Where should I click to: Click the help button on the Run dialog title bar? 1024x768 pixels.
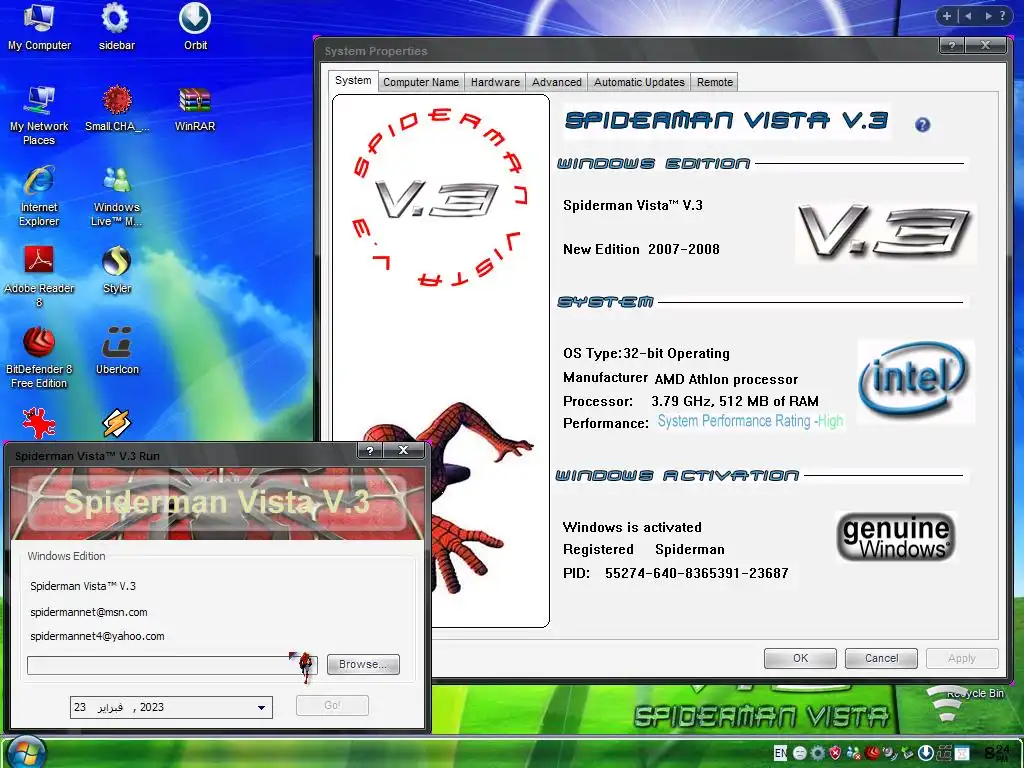tap(370, 450)
